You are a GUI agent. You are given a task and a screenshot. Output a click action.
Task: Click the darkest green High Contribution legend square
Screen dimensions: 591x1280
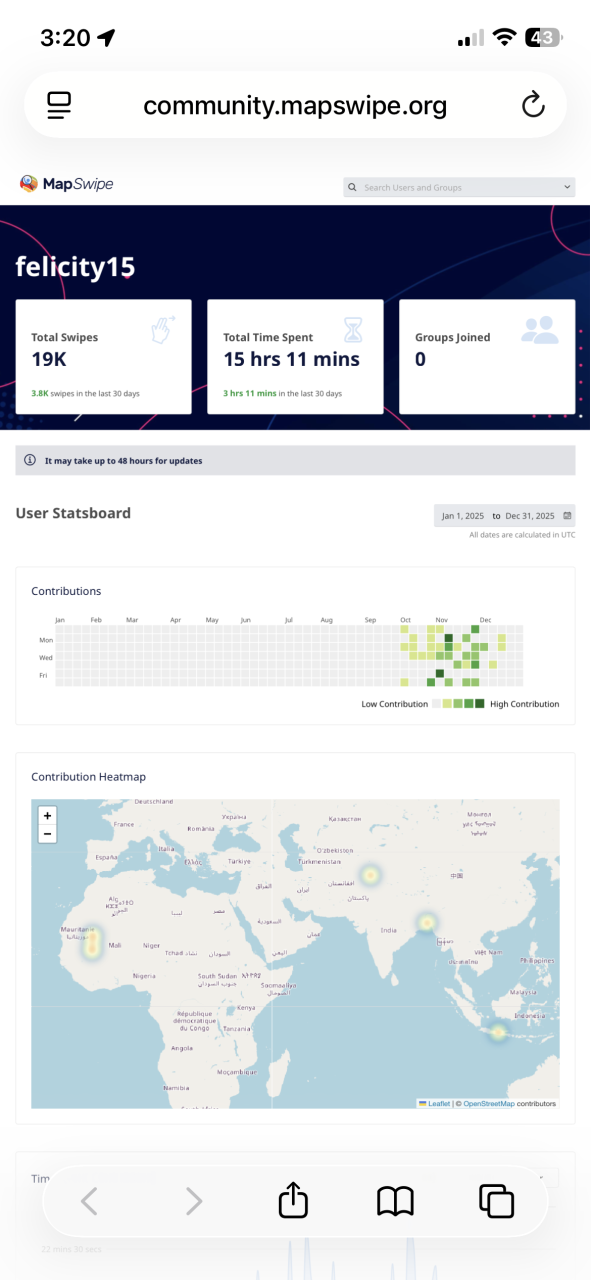tap(480, 704)
